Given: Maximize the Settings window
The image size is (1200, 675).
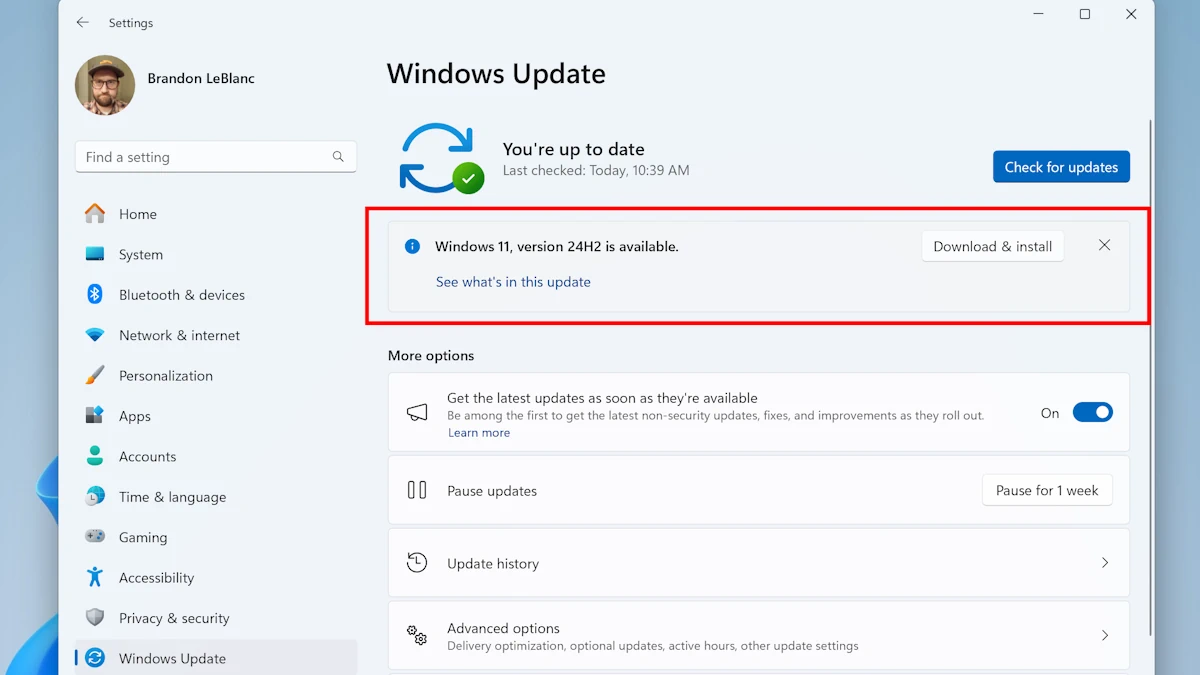Looking at the screenshot, I should click(x=1084, y=14).
